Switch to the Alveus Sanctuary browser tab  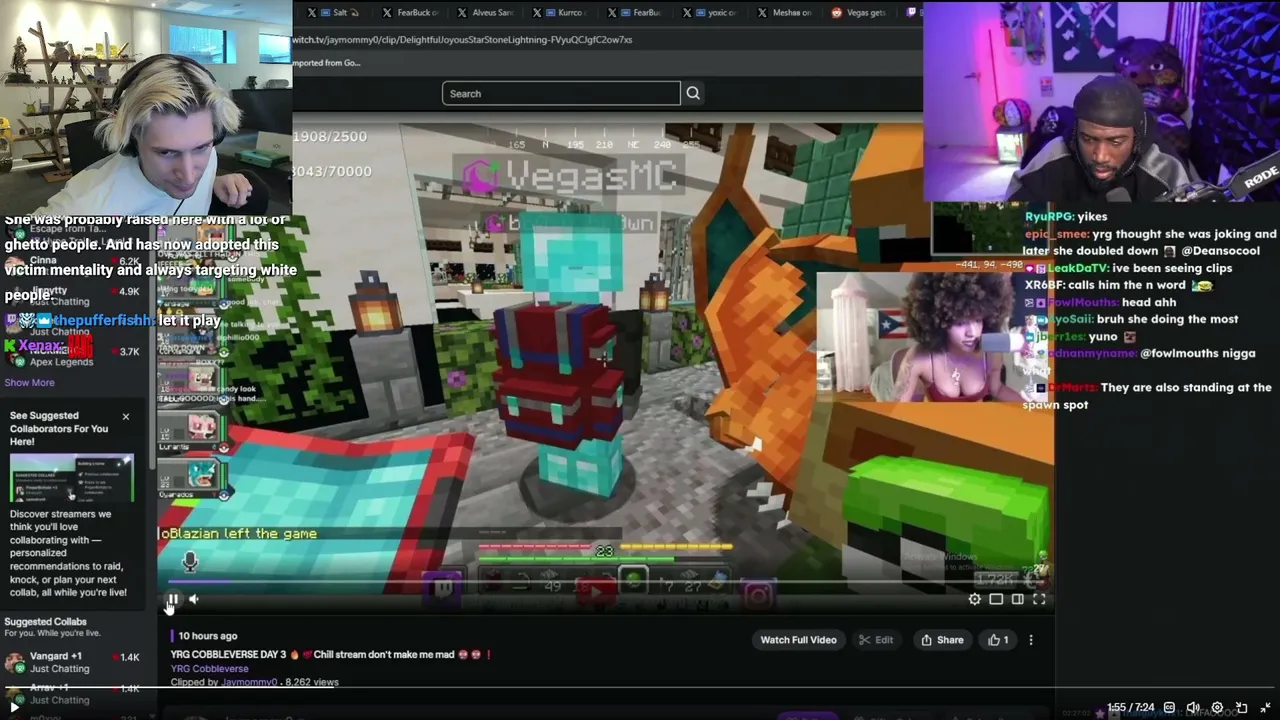click(x=485, y=13)
